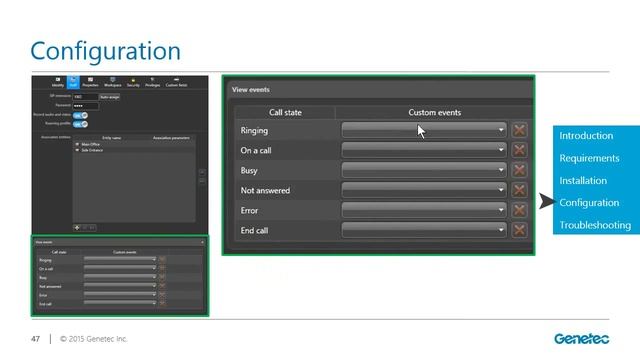Focus the Password input field
The width and height of the screenshot is (640, 360).
click(85, 106)
